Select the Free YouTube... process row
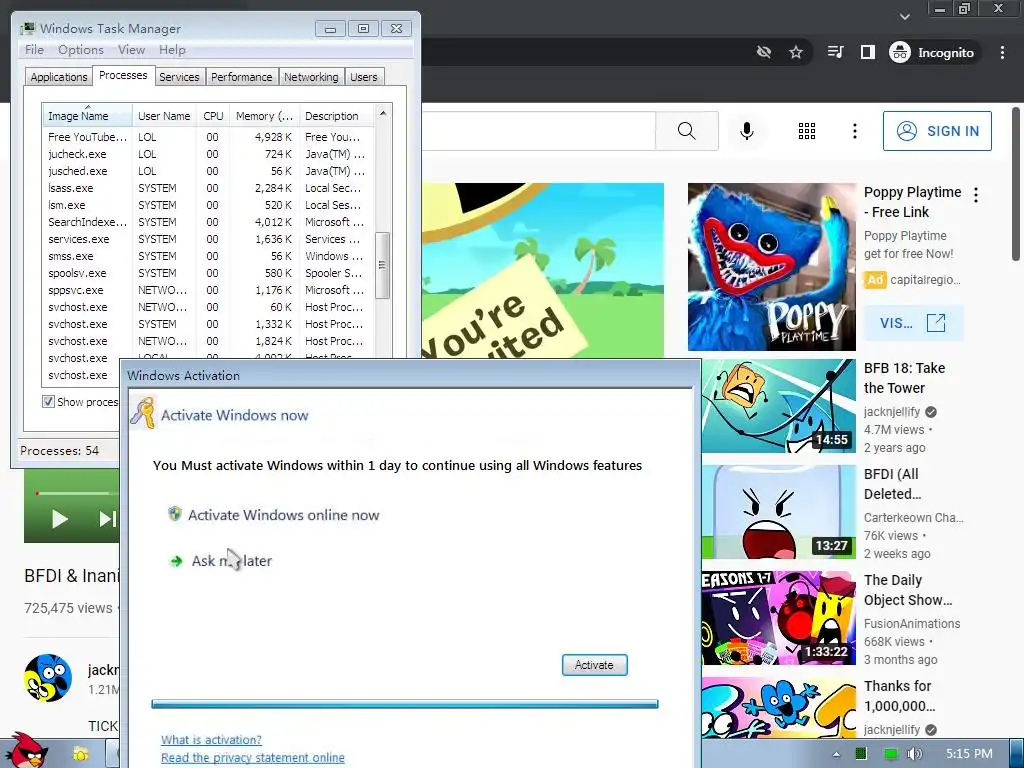1024x768 pixels. pos(208,137)
